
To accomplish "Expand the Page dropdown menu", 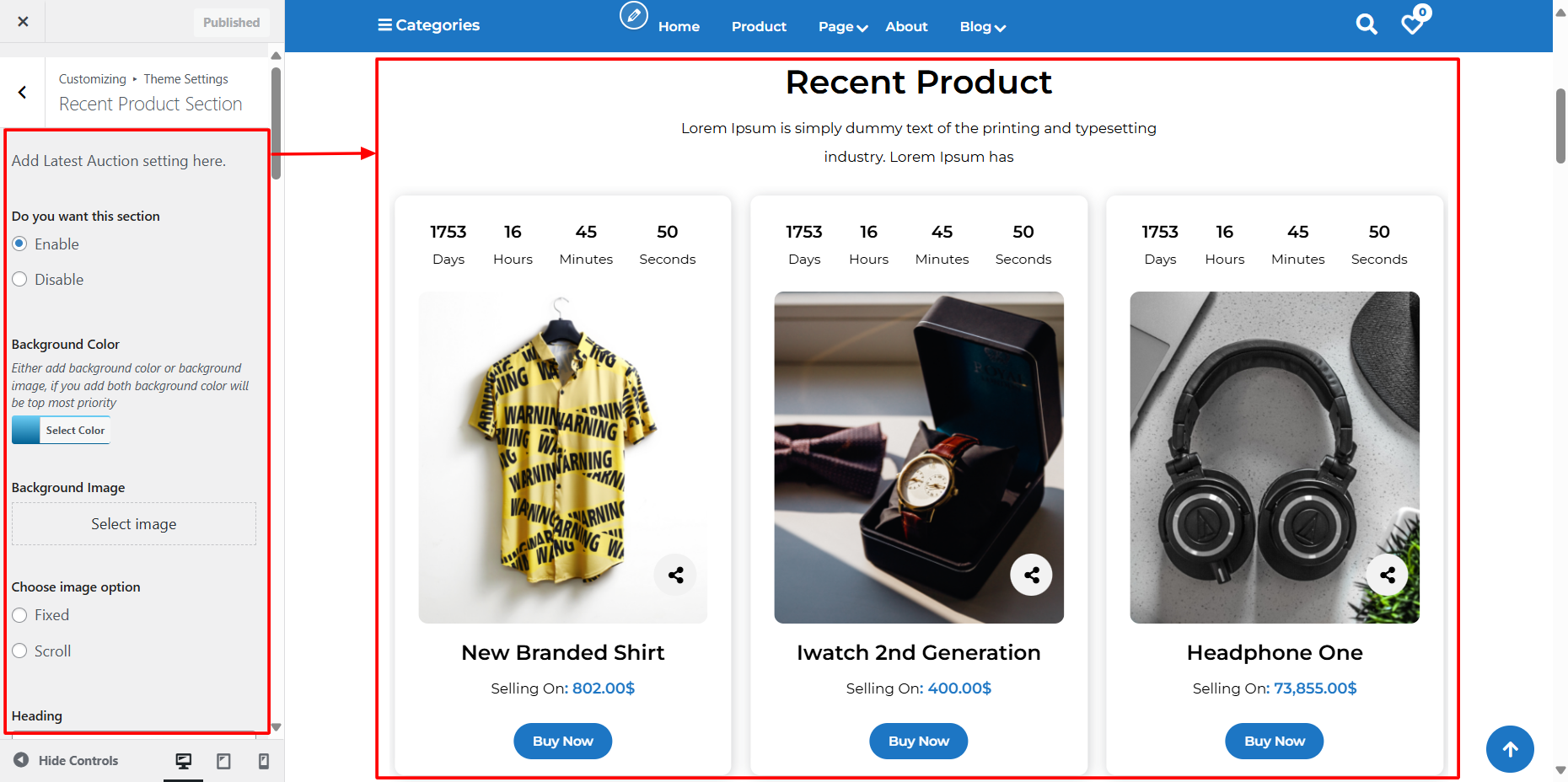I will click(x=842, y=27).
